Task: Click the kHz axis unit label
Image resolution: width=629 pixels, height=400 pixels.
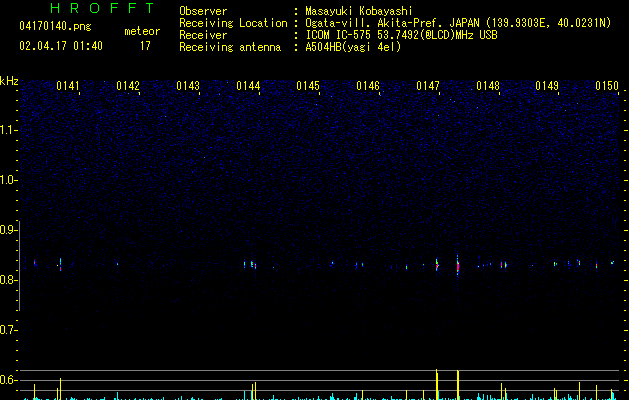Action: tap(9, 81)
